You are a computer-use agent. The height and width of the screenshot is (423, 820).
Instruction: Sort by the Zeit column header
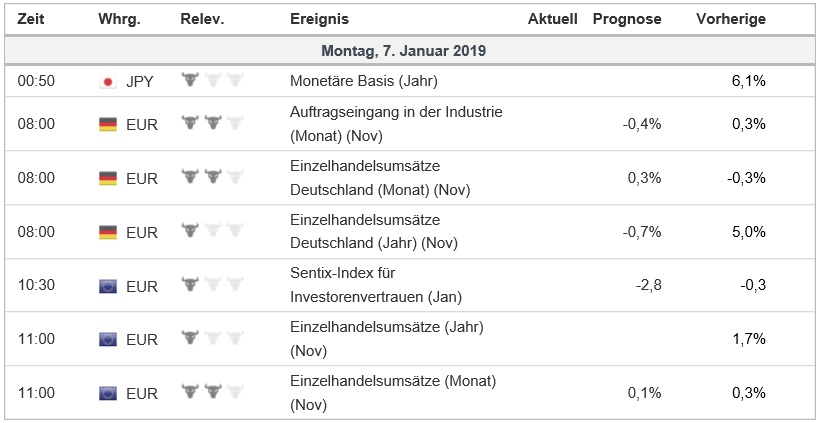click(31, 19)
